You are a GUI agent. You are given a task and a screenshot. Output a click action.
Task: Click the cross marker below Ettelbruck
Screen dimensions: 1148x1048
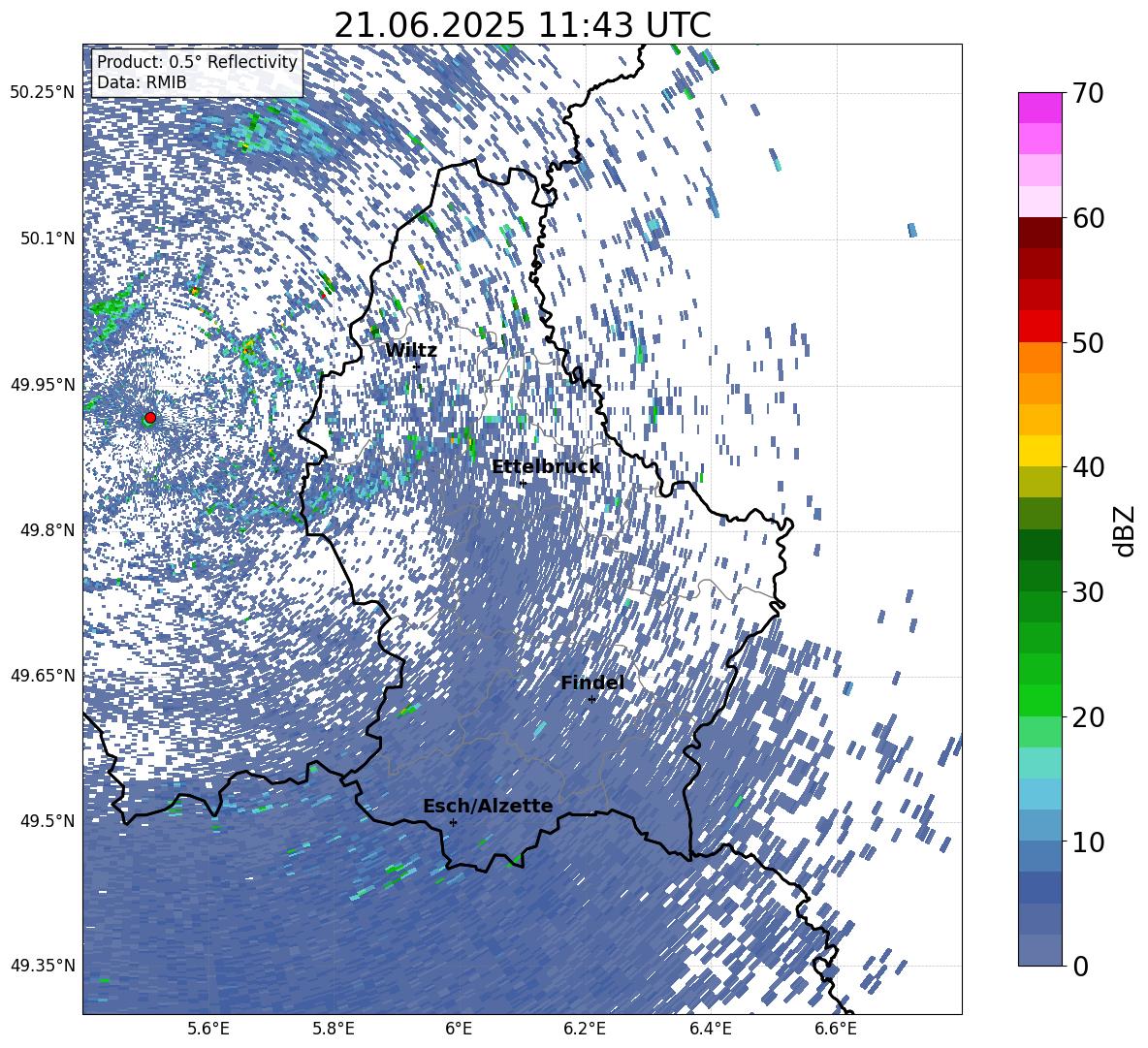click(523, 484)
